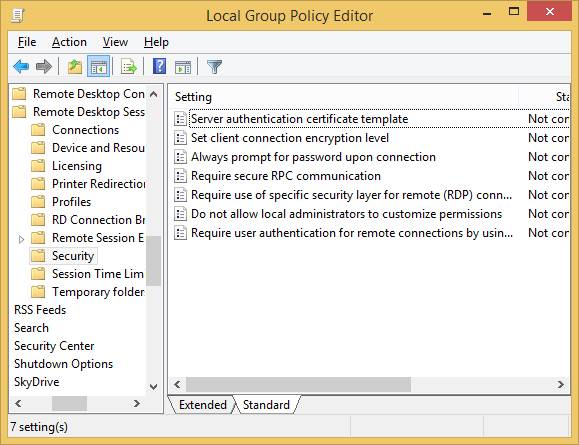This screenshot has height=445, width=579.
Task: Click the Profiles folder icon
Action: pos(38,202)
